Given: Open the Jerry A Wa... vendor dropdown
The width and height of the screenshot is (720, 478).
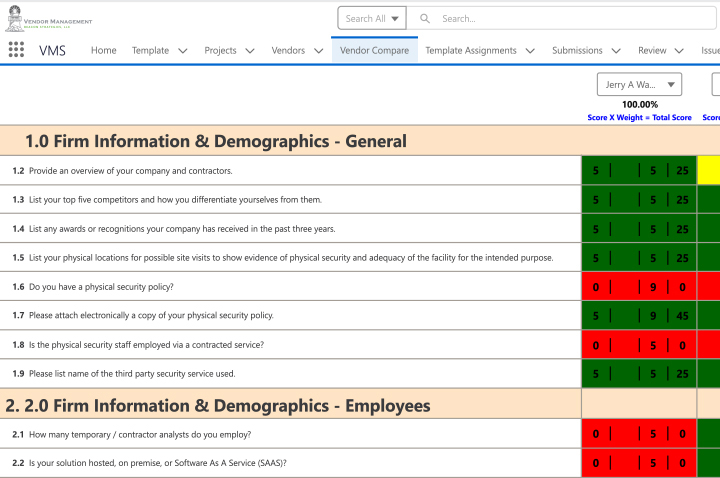Looking at the screenshot, I should point(639,85).
